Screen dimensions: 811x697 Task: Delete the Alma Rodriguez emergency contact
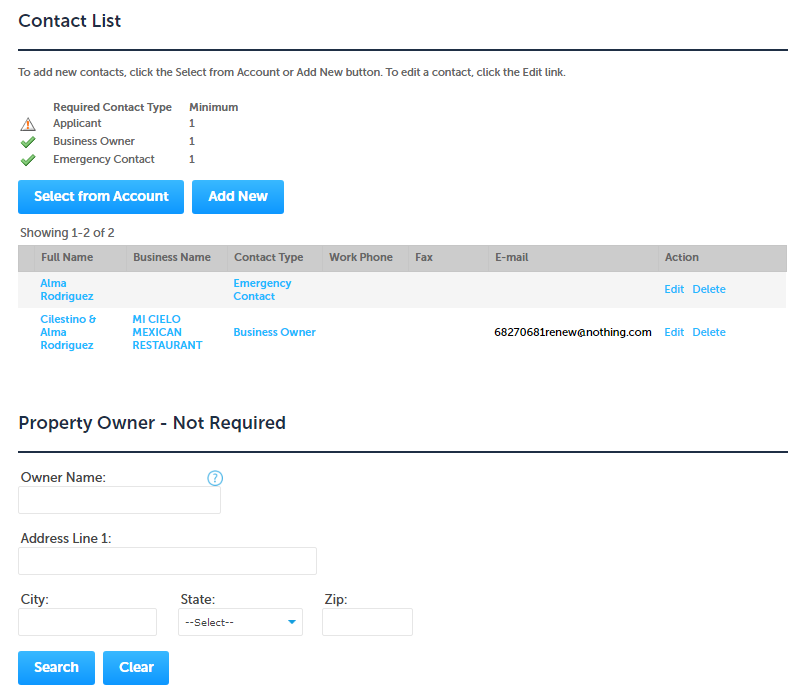(709, 289)
